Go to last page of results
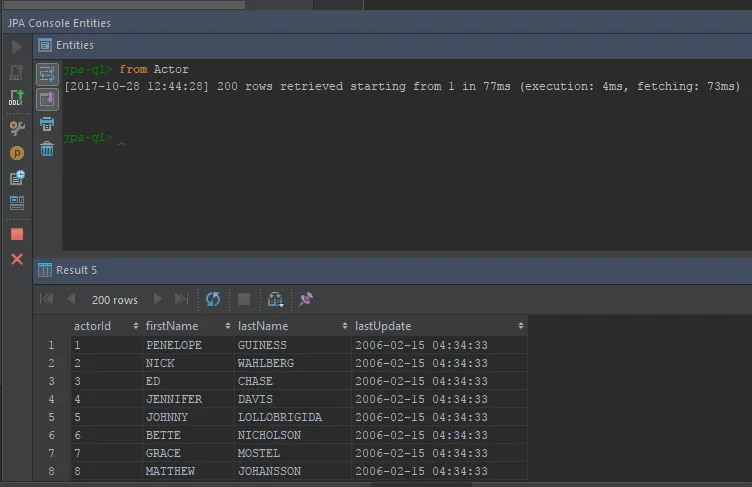752x487 pixels. click(181, 299)
